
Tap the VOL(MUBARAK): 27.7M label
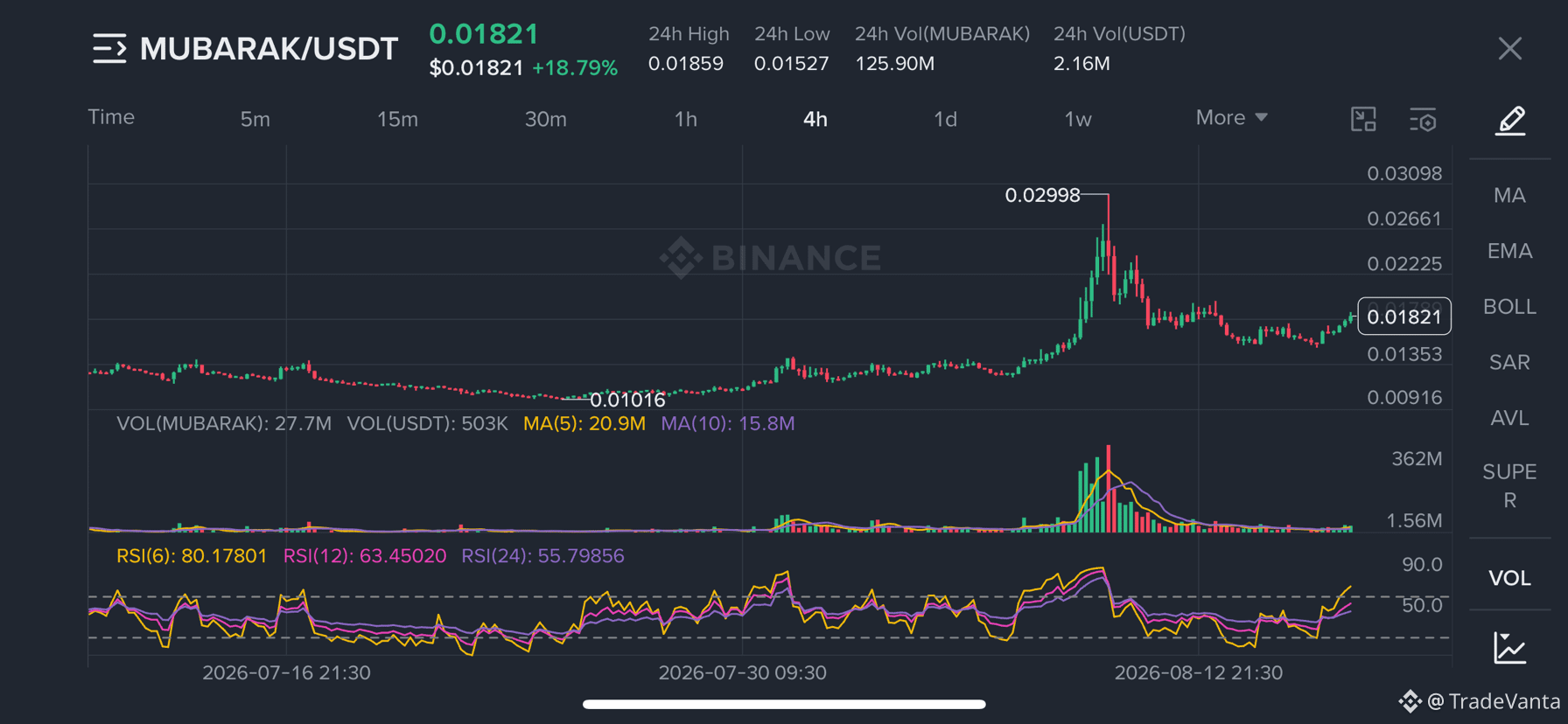click(224, 423)
